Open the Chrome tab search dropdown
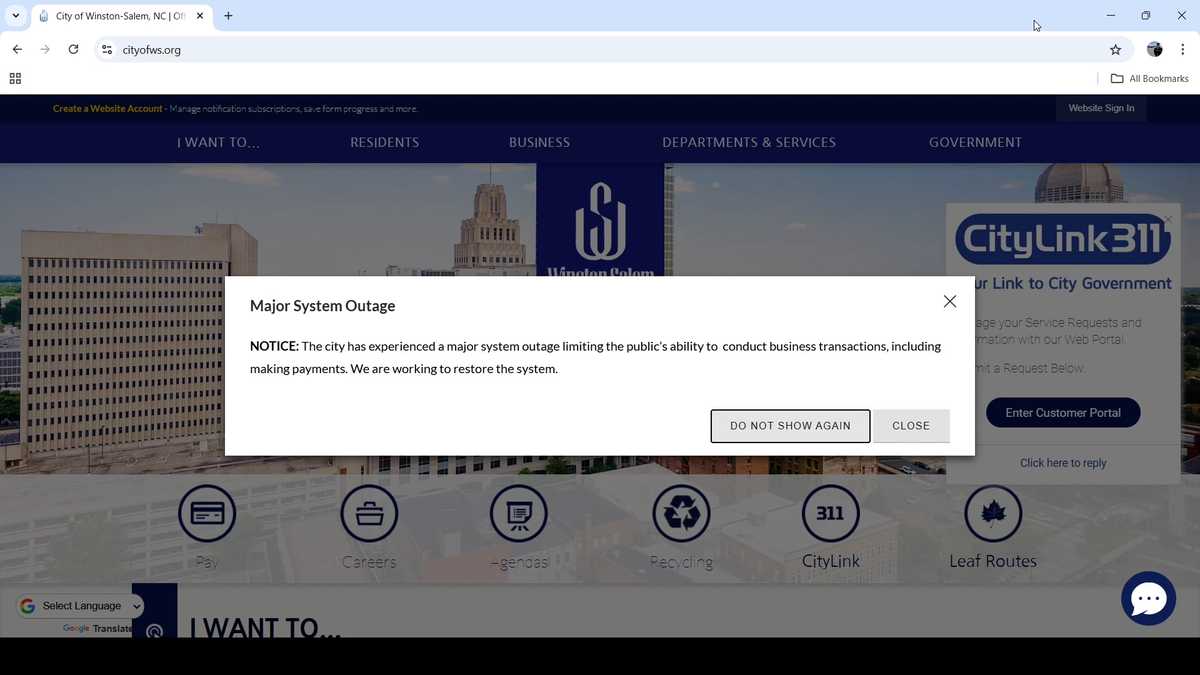Screen dimensions: 1200x675 click(15, 16)
